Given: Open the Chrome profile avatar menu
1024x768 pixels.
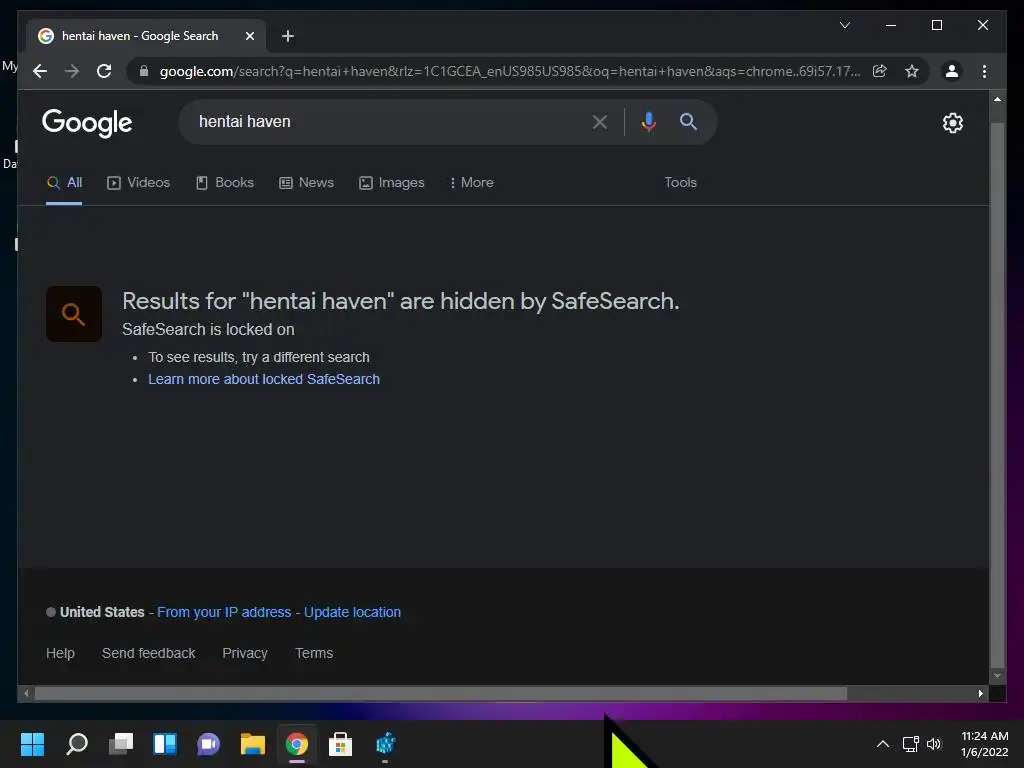Looking at the screenshot, I should click(952, 71).
